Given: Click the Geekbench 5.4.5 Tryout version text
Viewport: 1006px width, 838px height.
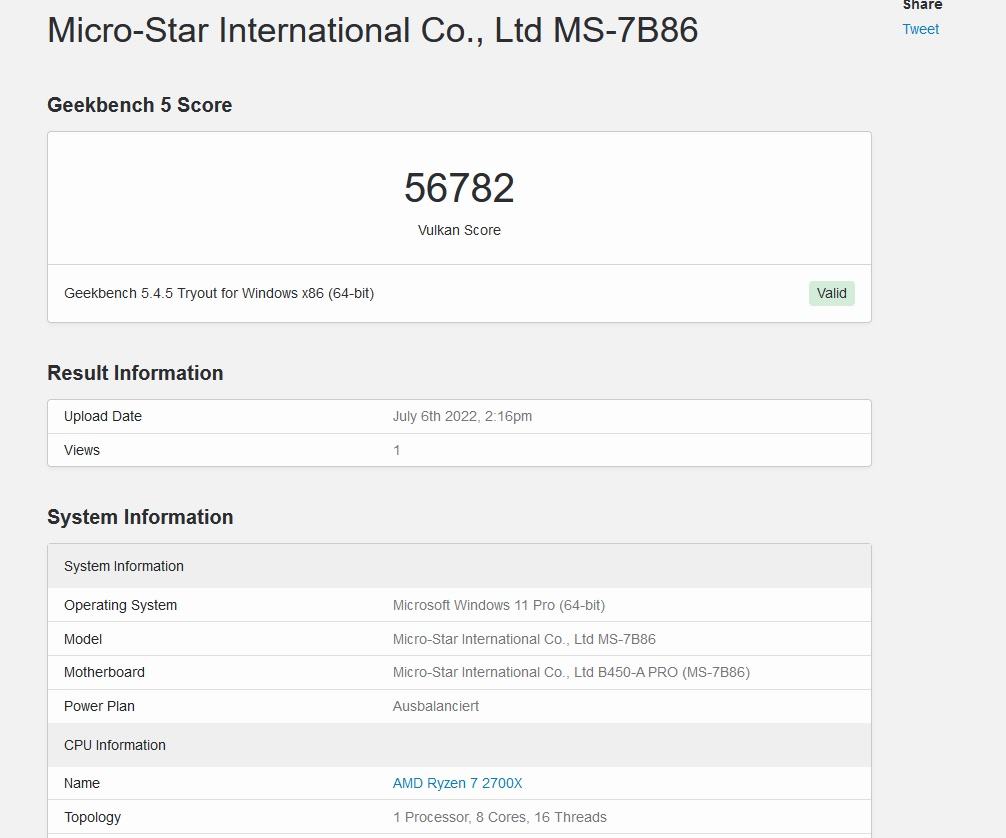Looking at the screenshot, I should [219, 293].
